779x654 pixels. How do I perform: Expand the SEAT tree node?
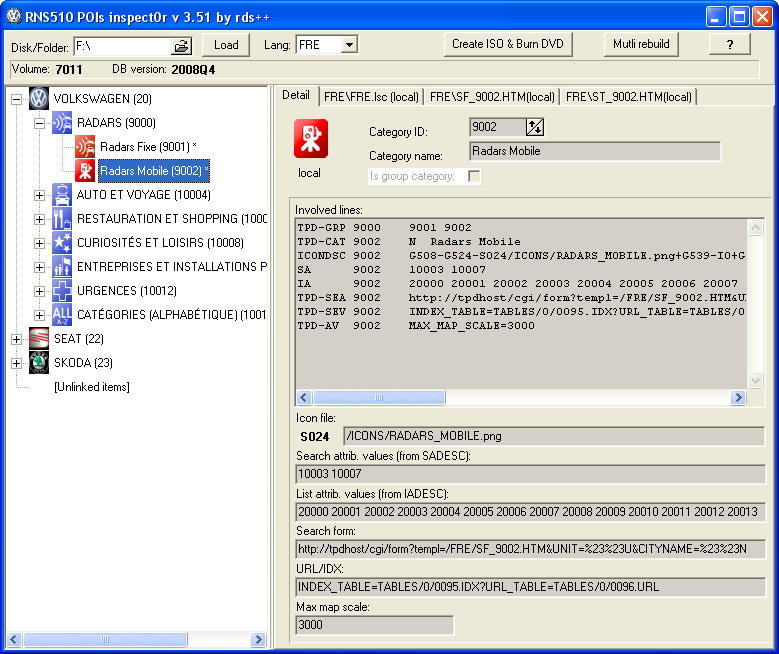16,339
